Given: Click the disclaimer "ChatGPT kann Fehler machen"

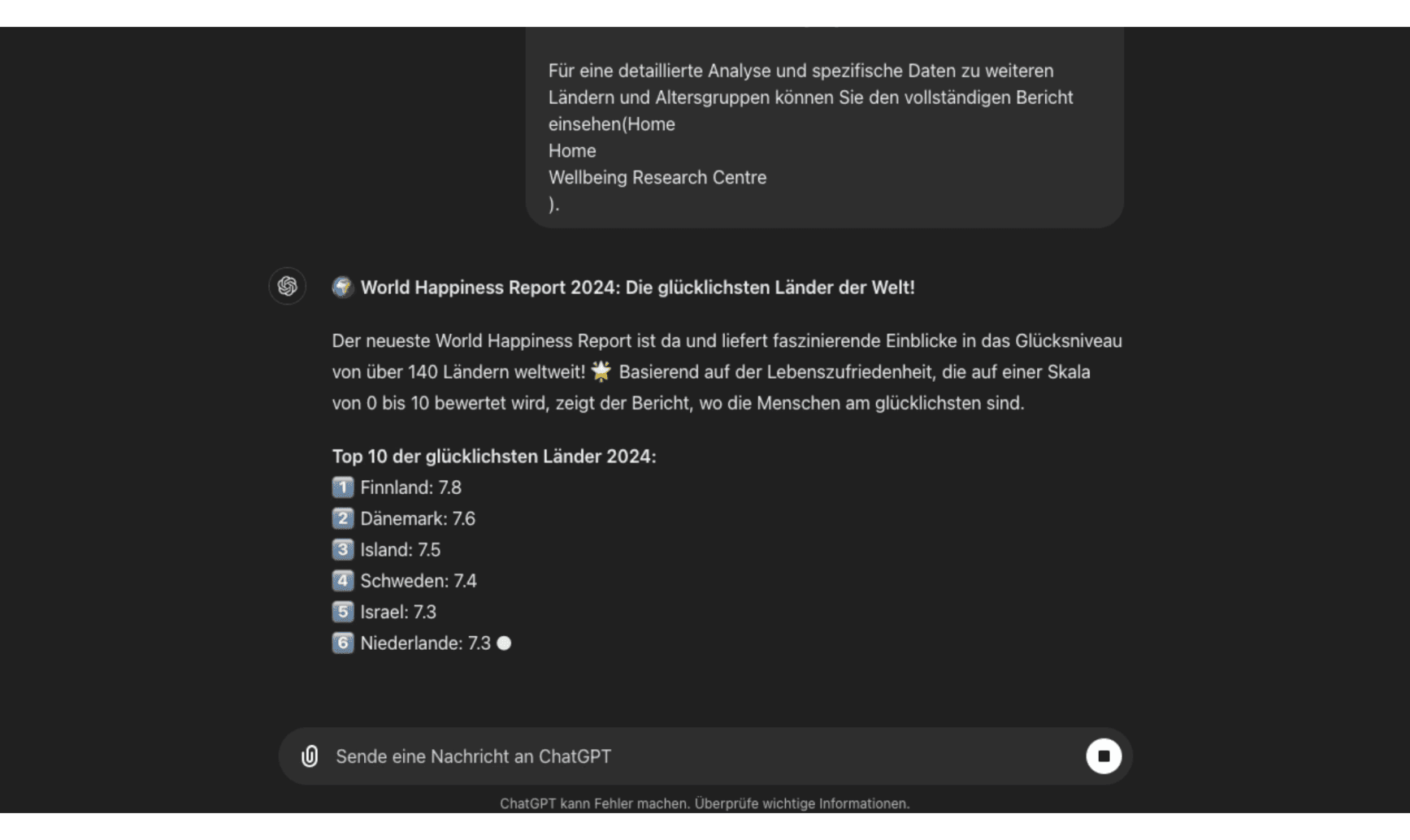Looking at the screenshot, I should pos(594,803).
